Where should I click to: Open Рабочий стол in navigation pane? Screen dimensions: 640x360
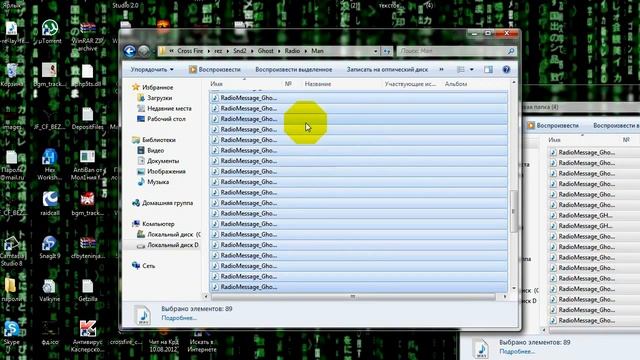(166, 119)
